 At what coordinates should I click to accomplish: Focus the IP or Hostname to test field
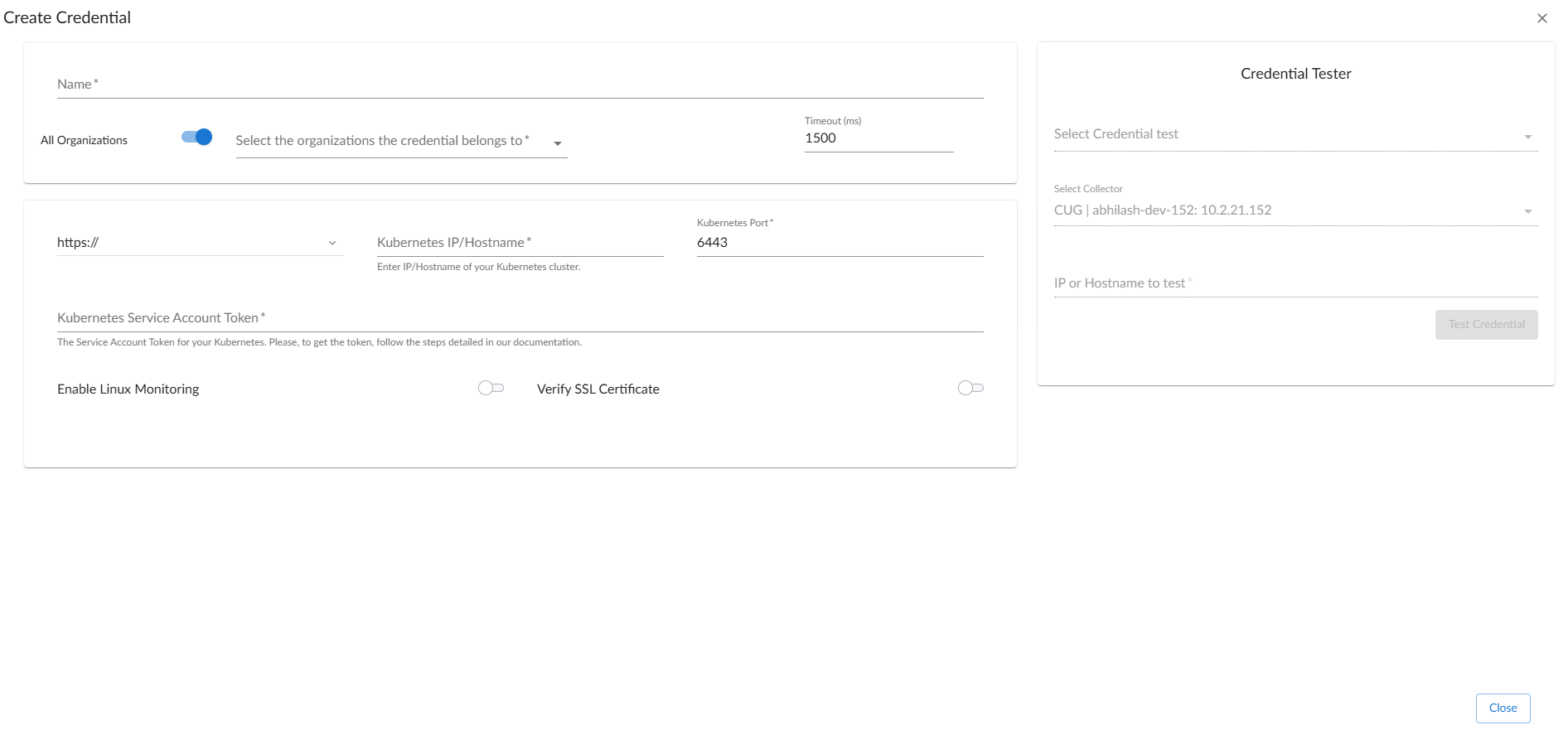pos(1295,283)
